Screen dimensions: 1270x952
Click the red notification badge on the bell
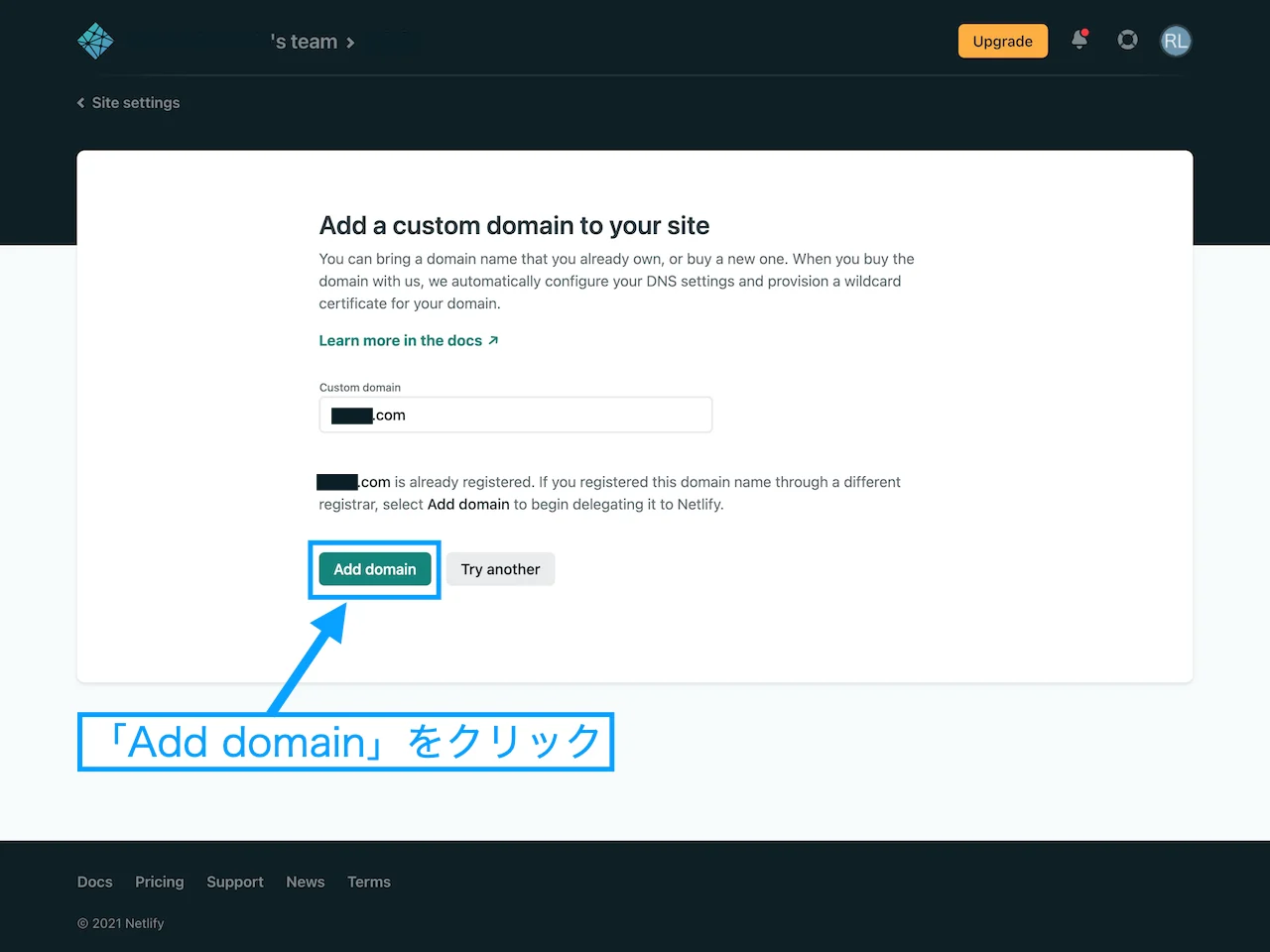(1087, 33)
